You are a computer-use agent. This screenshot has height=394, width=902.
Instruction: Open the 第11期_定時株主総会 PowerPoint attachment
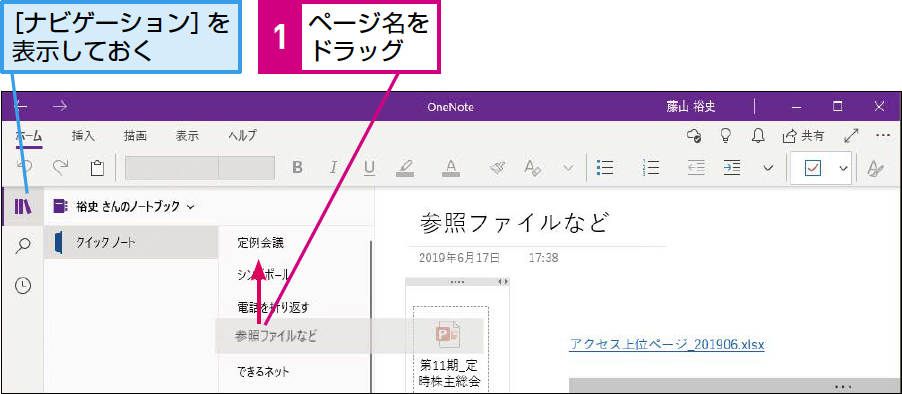(x=450, y=349)
